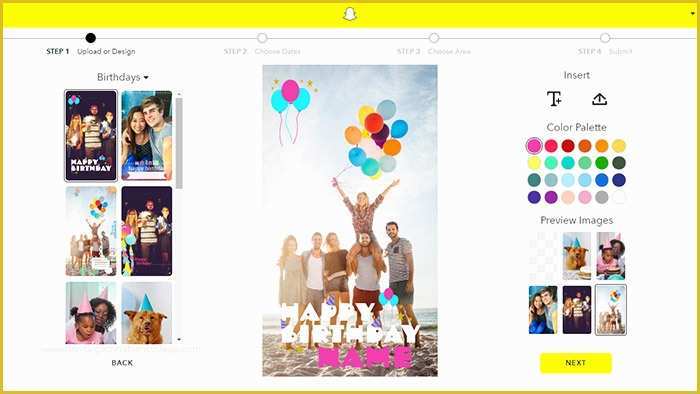
Task: Pick the crimson pink-red swatch in first row
Action: click(551, 145)
